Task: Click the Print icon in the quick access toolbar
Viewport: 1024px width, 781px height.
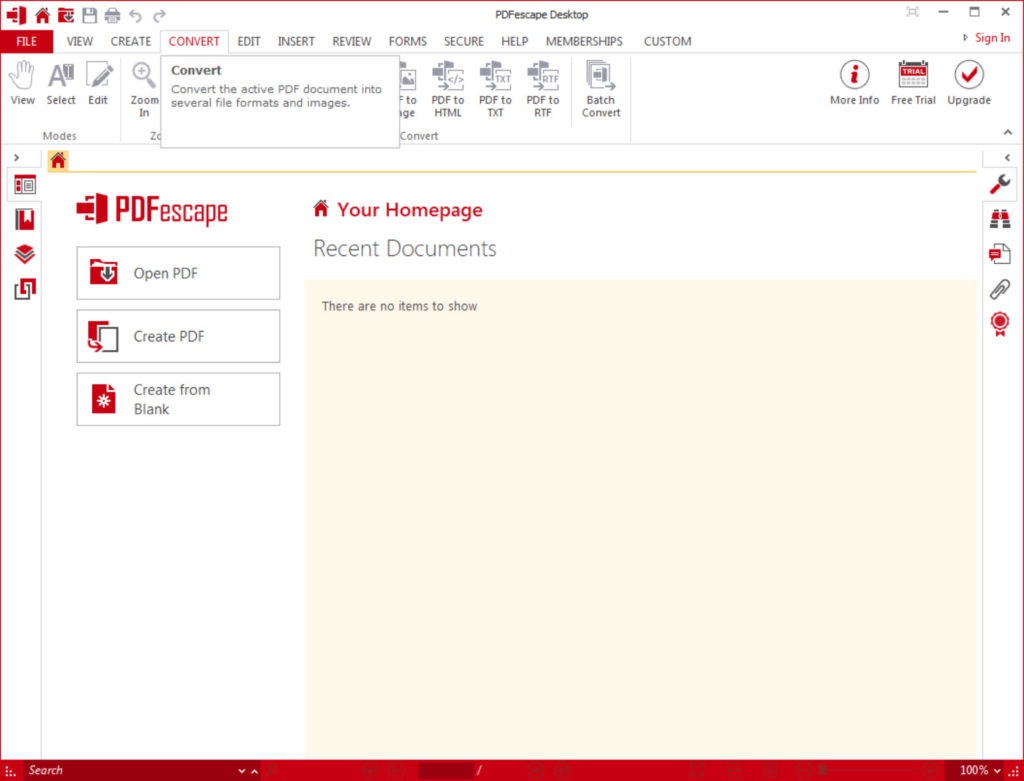Action: tap(112, 14)
